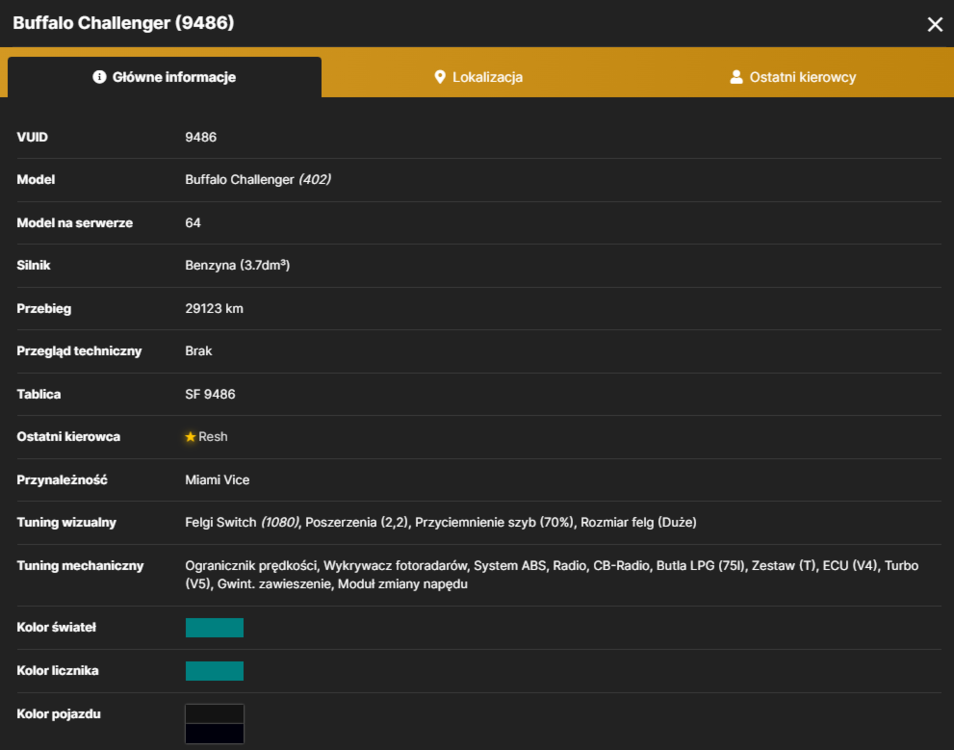This screenshot has width=954, height=750.
Task: Click the Przegląd techniczny value Brak
Action: coord(198,351)
